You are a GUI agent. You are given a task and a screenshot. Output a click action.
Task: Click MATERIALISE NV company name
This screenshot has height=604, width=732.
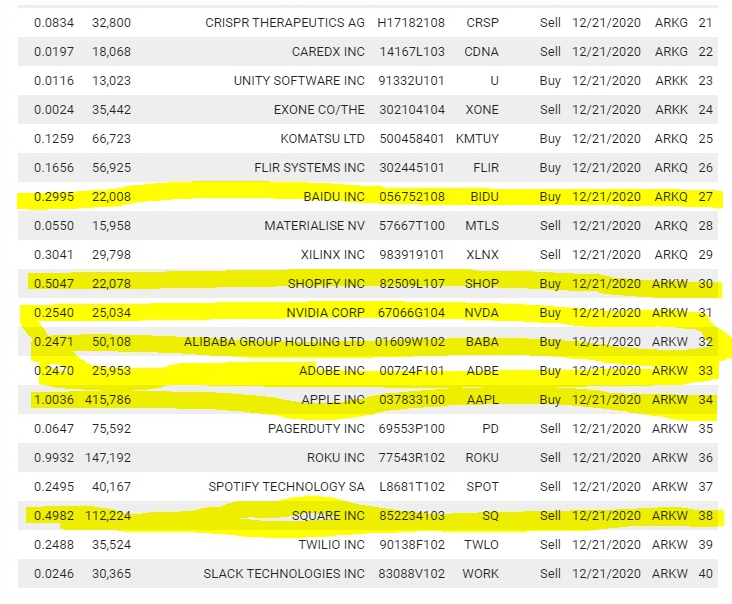tap(314, 225)
